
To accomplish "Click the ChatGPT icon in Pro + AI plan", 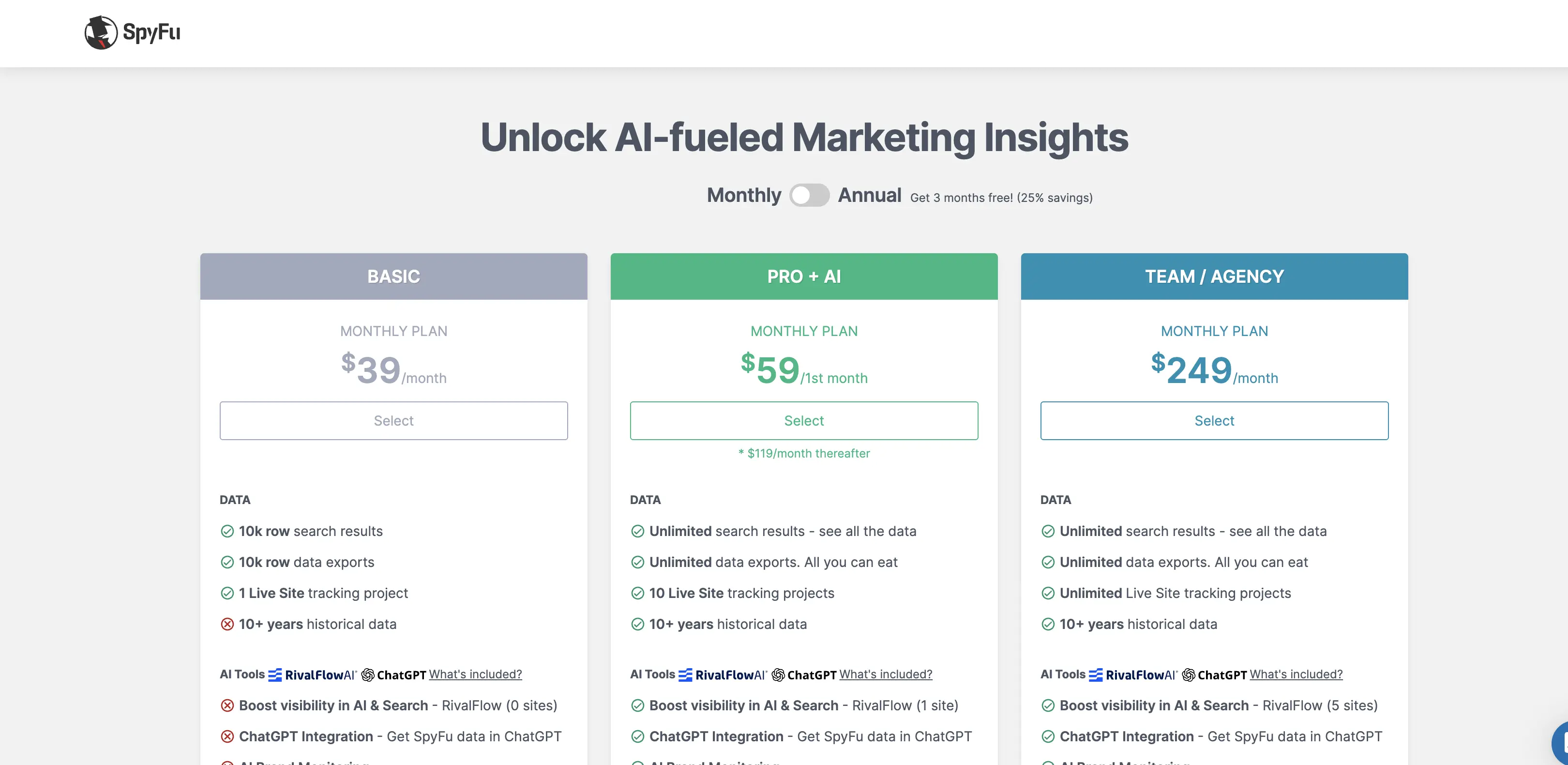I will coord(778,675).
